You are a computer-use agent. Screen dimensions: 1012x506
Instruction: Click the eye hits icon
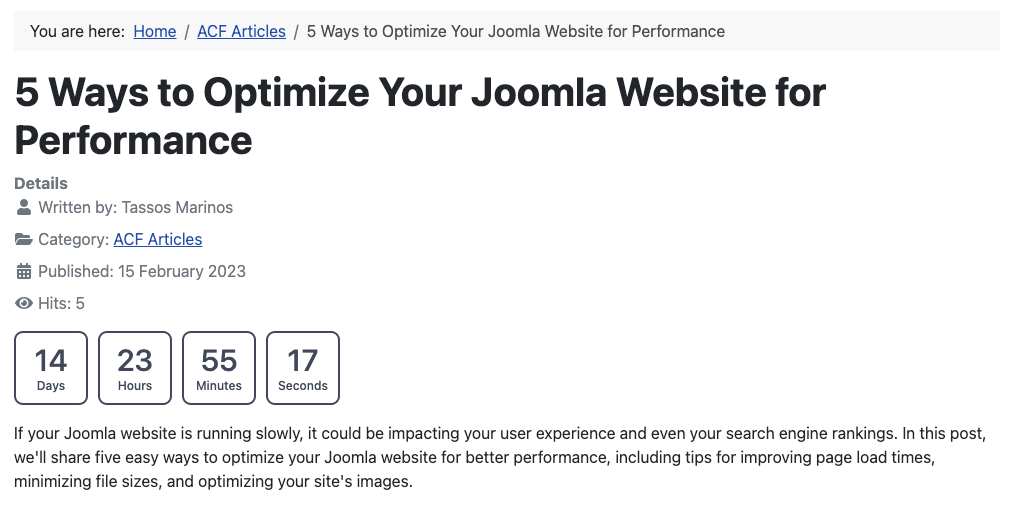[x=23, y=303]
